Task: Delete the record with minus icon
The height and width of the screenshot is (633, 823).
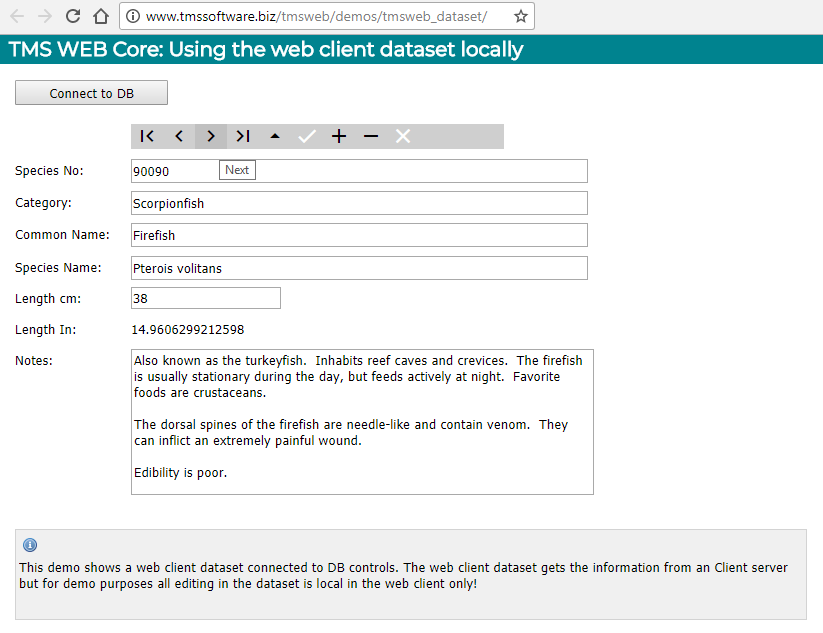Action: 371,136
